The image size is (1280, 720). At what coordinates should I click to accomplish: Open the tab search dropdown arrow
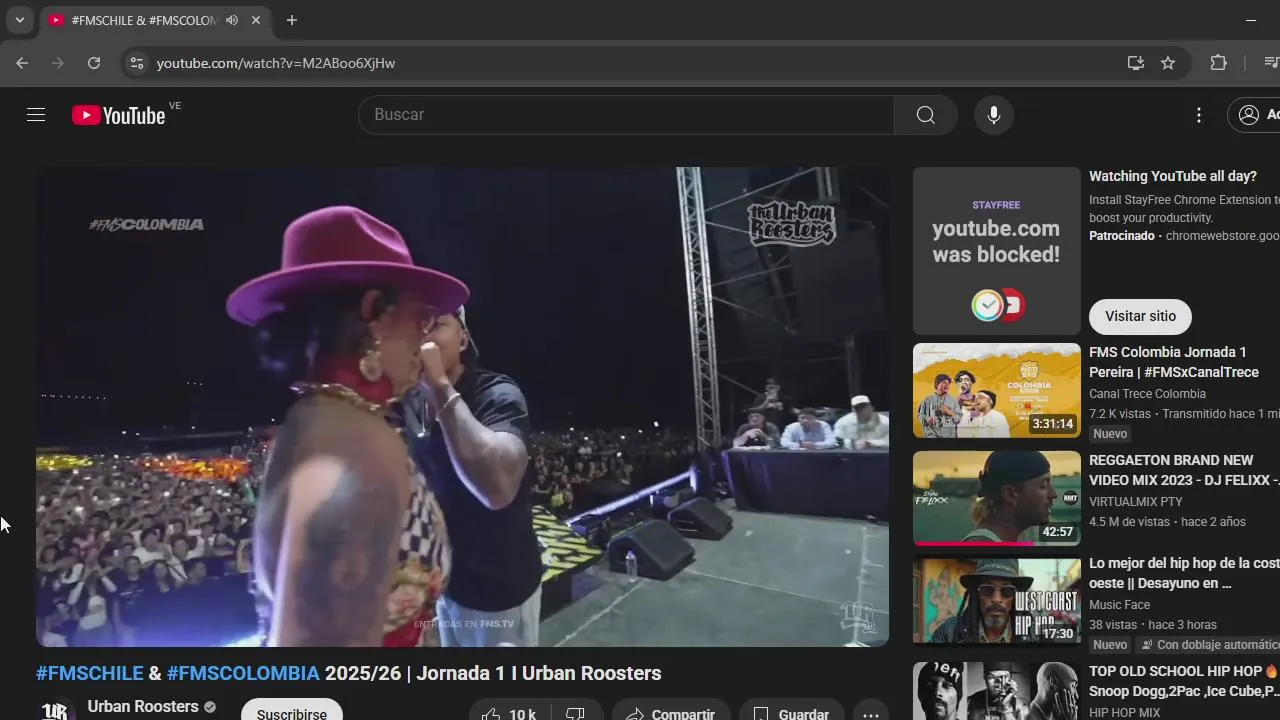click(x=19, y=20)
